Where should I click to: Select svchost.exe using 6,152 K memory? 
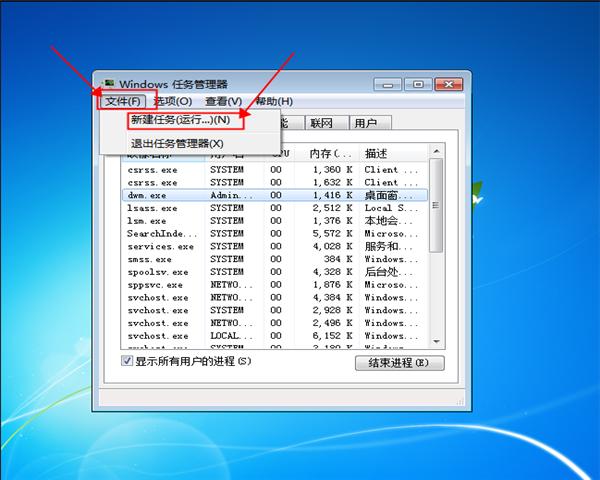click(274, 336)
